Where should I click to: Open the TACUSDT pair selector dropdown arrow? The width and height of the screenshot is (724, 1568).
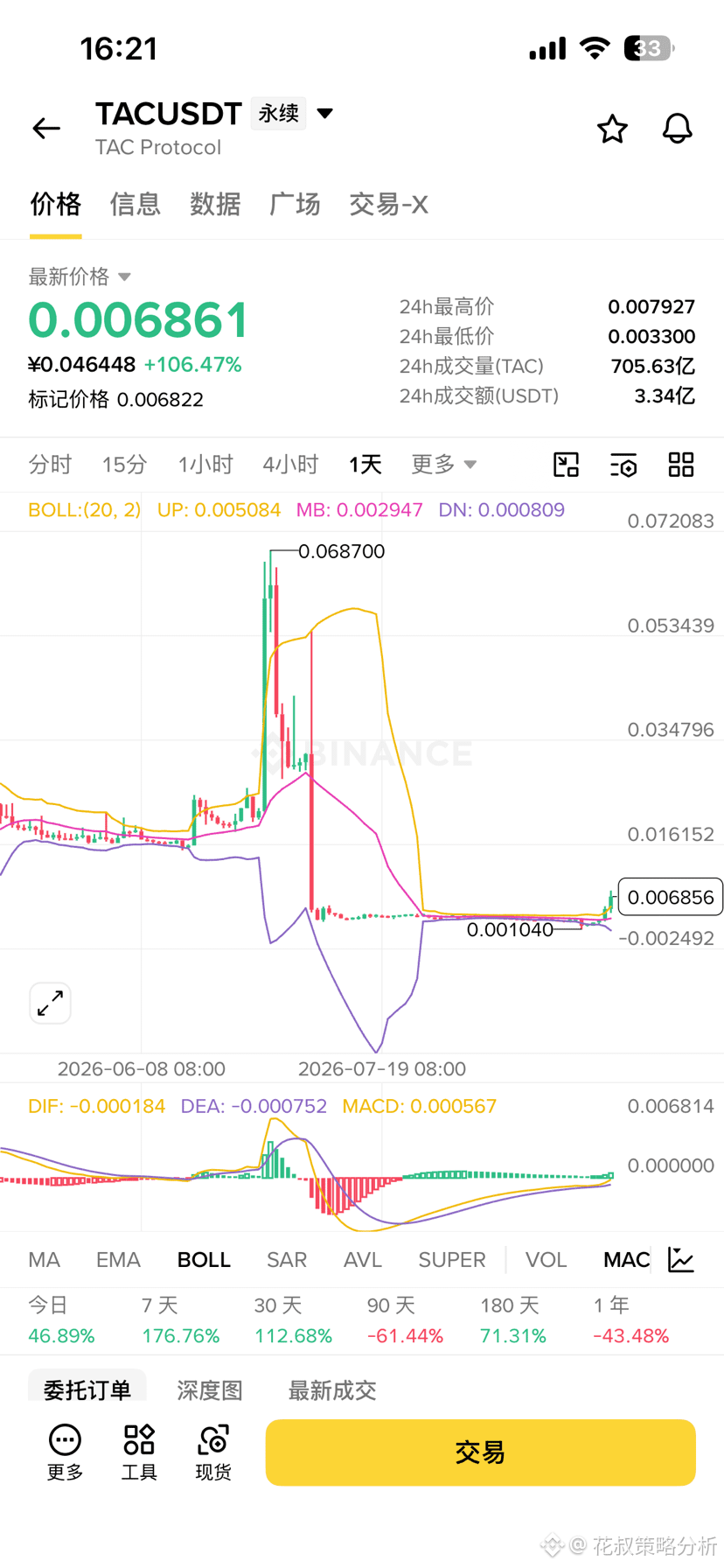click(x=325, y=114)
